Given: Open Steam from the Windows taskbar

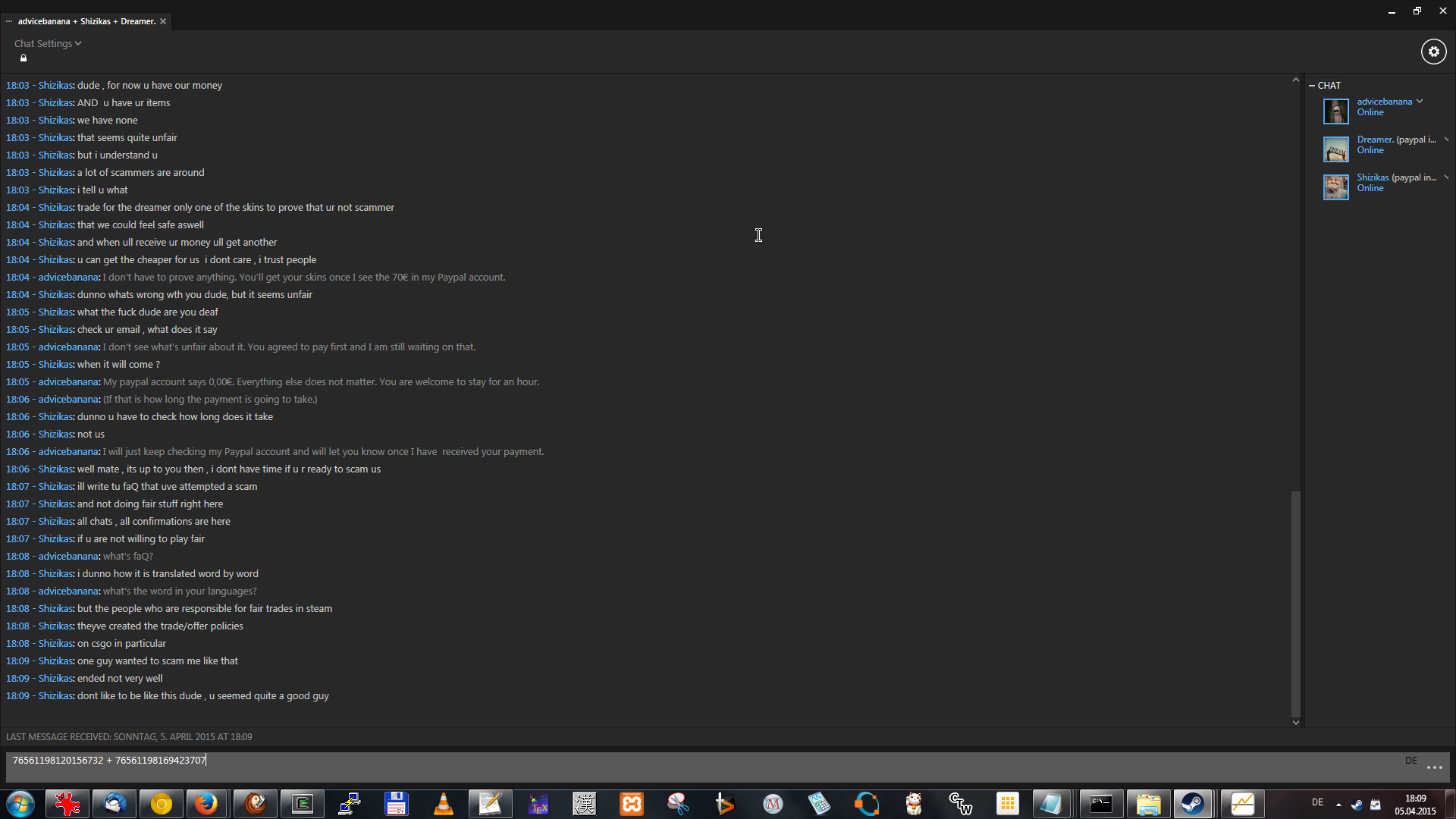Looking at the screenshot, I should [x=1192, y=804].
